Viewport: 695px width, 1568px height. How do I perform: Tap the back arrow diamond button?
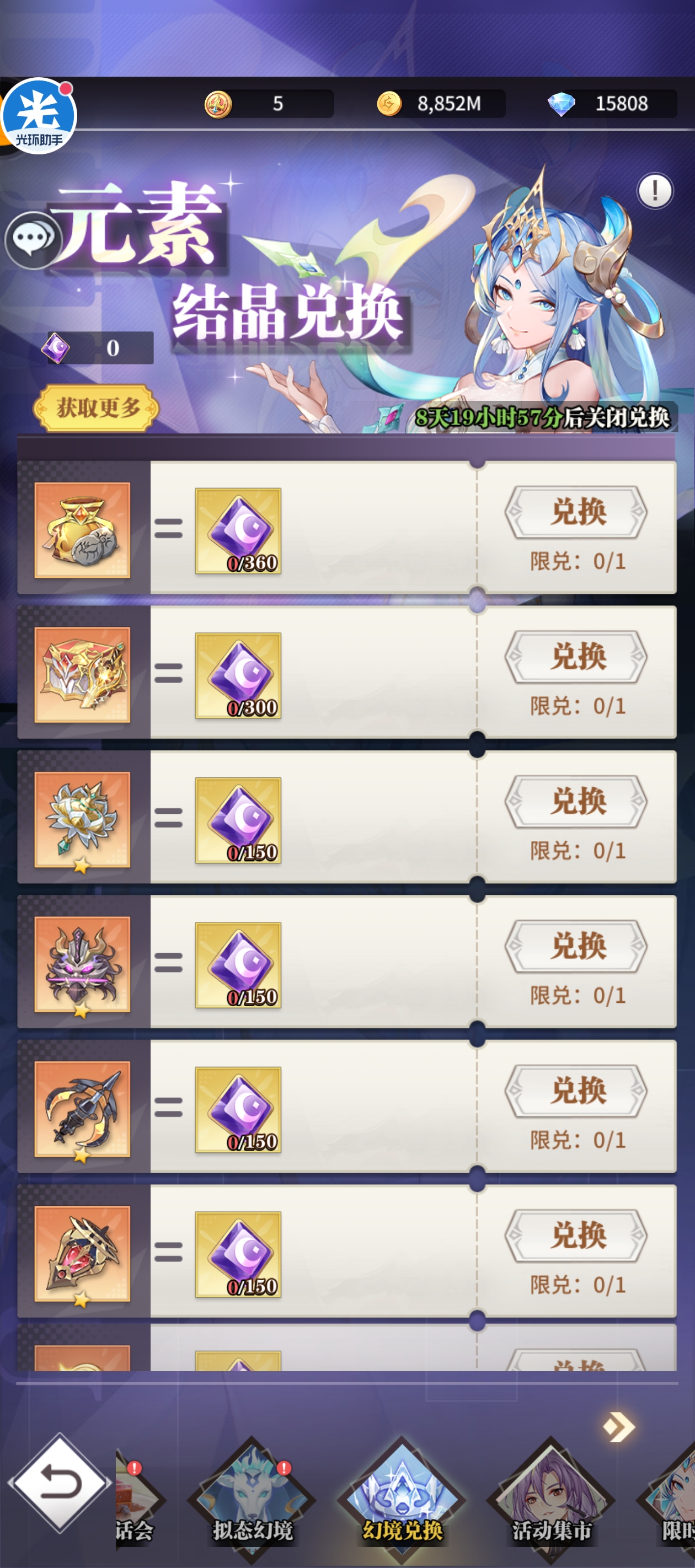pyautogui.click(x=60, y=1482)
